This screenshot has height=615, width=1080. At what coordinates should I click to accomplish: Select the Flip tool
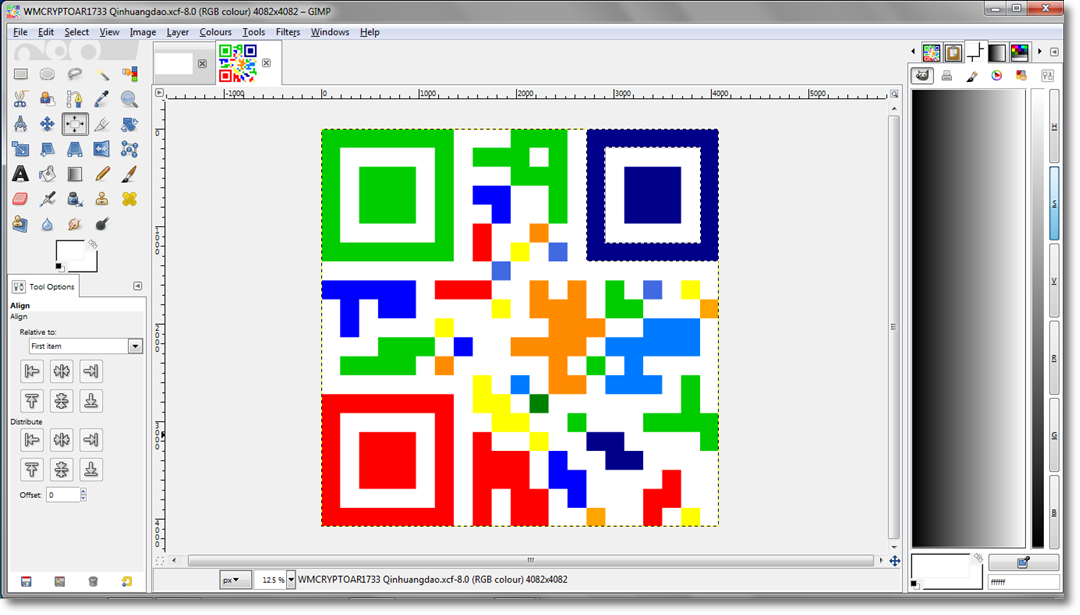pos(102,149)
